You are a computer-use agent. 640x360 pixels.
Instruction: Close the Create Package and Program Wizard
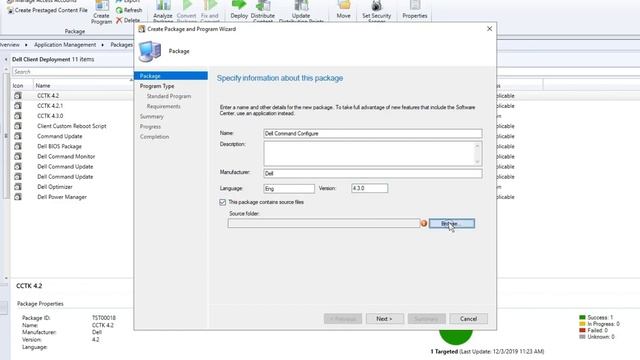(x=489, y=29)
